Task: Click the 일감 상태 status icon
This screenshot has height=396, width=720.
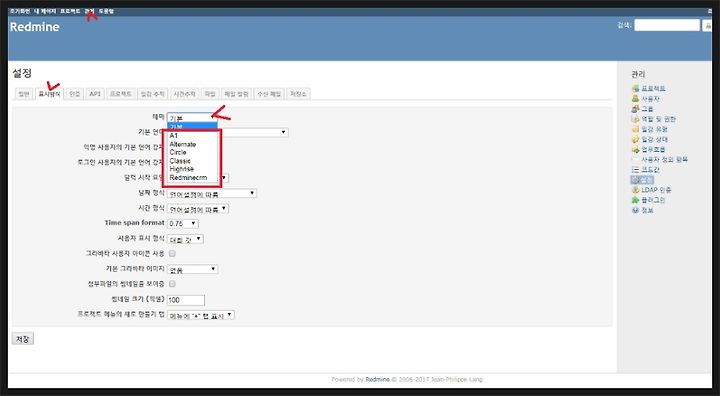Action: pos(636,139)
